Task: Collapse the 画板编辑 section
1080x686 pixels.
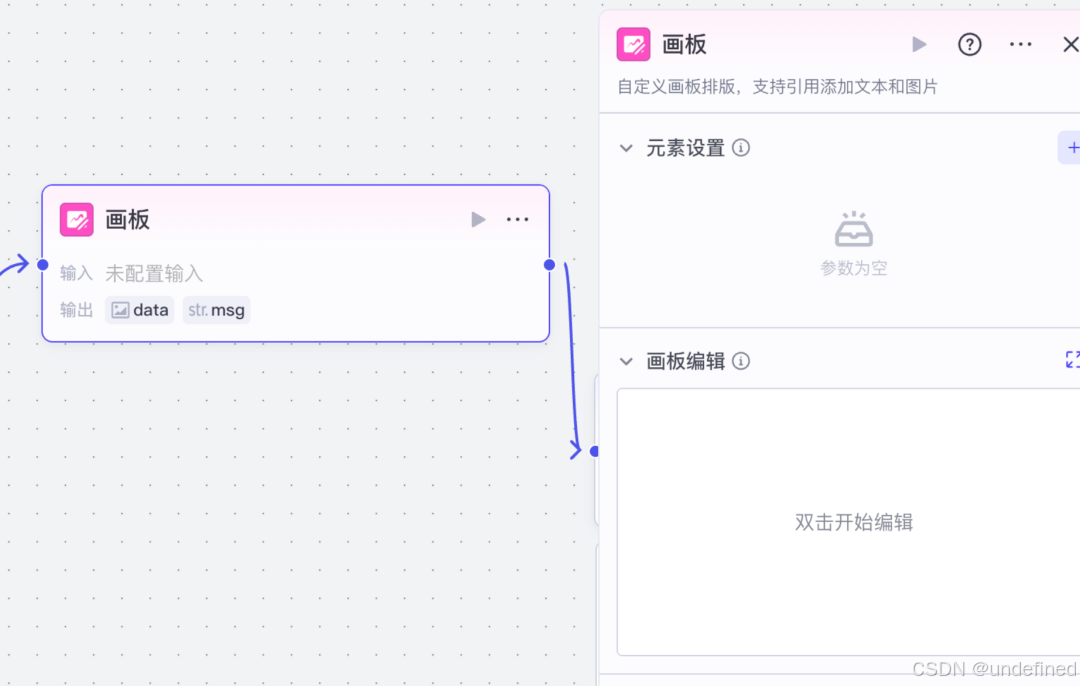Action: coord(625,361)
